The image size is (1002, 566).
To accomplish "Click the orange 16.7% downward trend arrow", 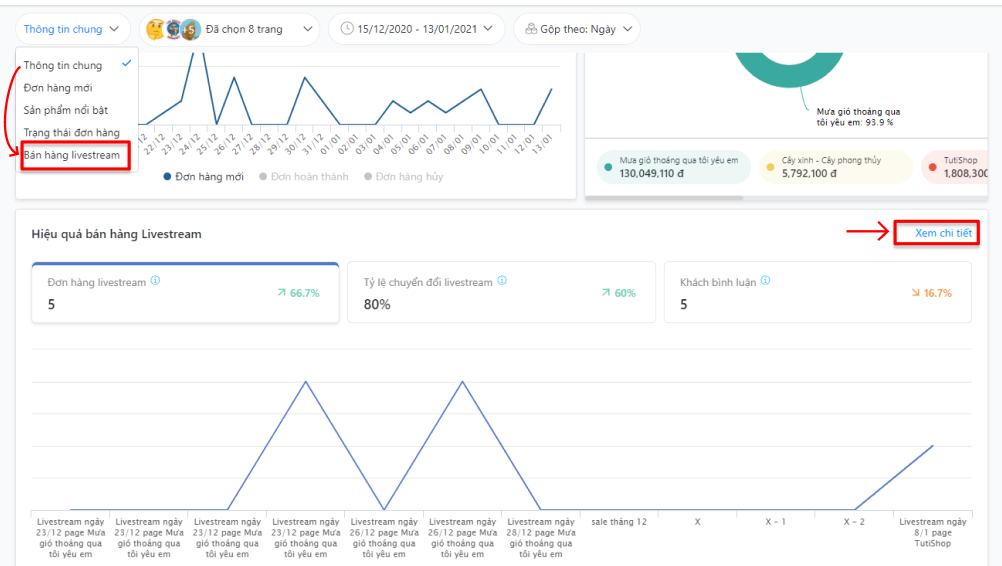I will click(914, 293).
